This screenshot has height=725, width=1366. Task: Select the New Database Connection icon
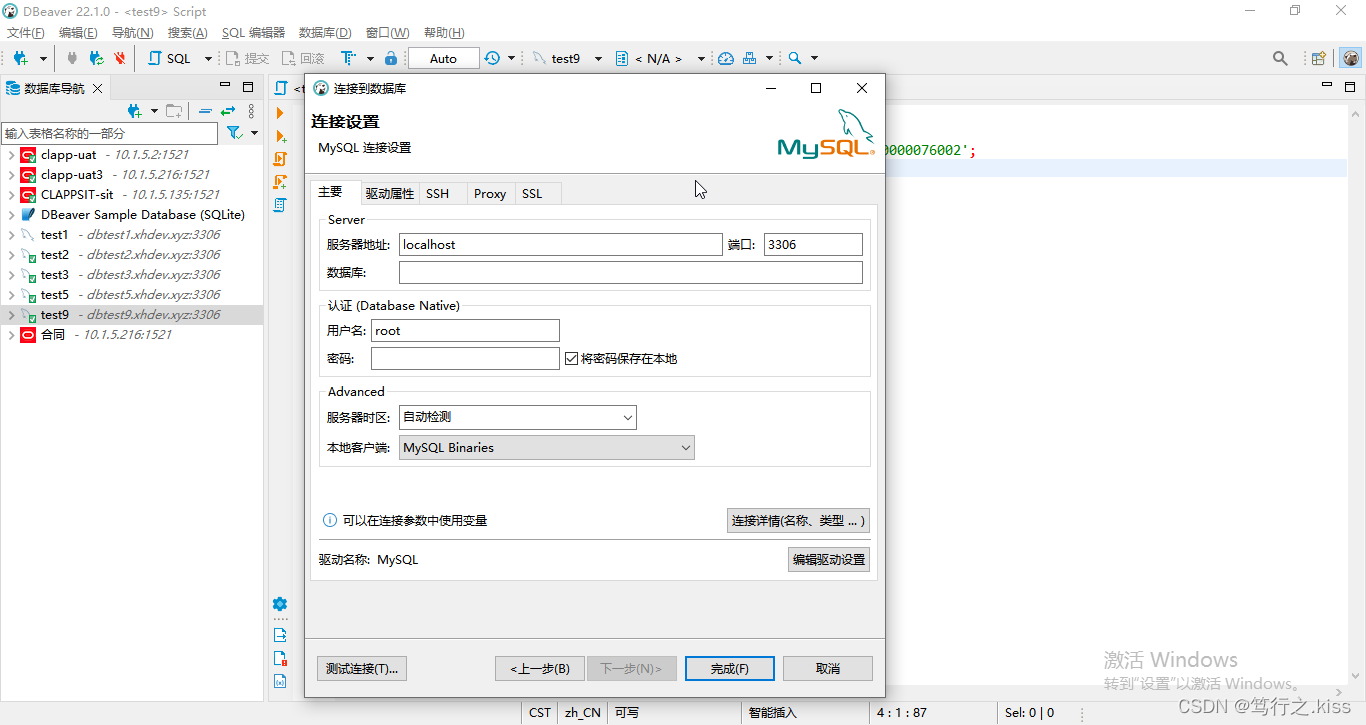click(x=20, y=57)
